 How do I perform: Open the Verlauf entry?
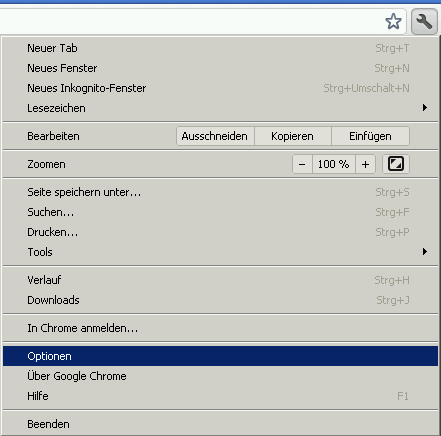pyautogui.click(x=220, y=280)
